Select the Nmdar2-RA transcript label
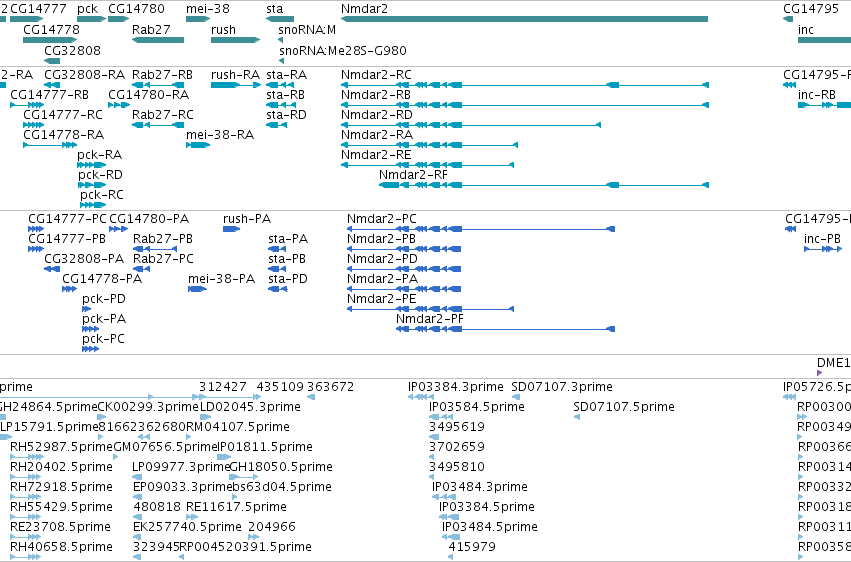The image size is (851, 562). coord(377,134)
